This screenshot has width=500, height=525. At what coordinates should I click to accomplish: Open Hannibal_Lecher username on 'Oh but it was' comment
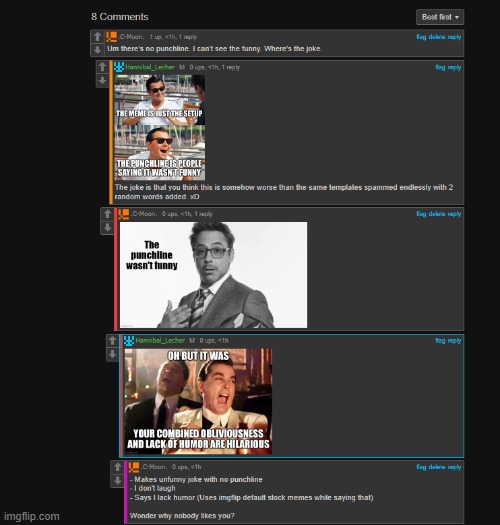(160, 341)
